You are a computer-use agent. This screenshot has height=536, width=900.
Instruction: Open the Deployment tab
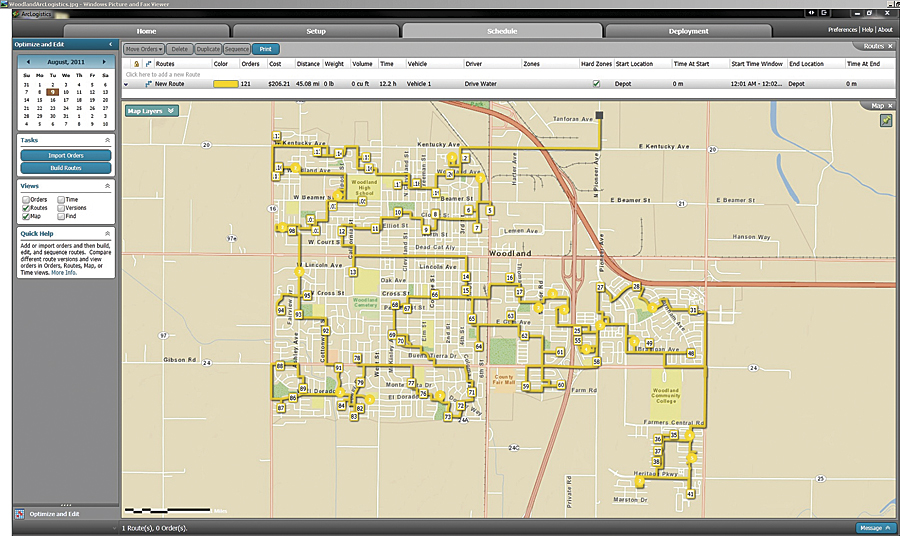point(688,31)
